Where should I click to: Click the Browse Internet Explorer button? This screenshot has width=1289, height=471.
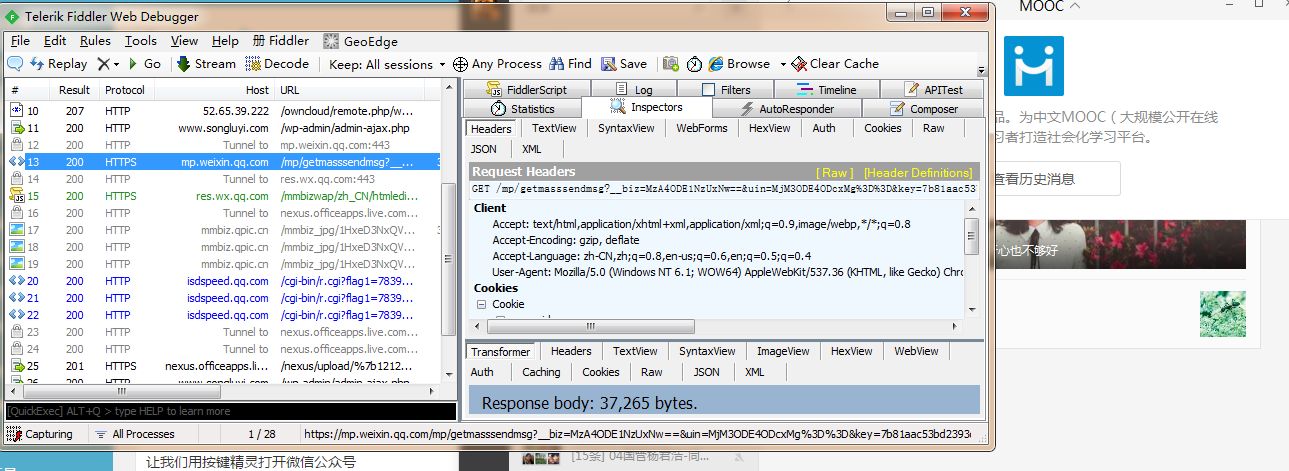pos(739,64)
